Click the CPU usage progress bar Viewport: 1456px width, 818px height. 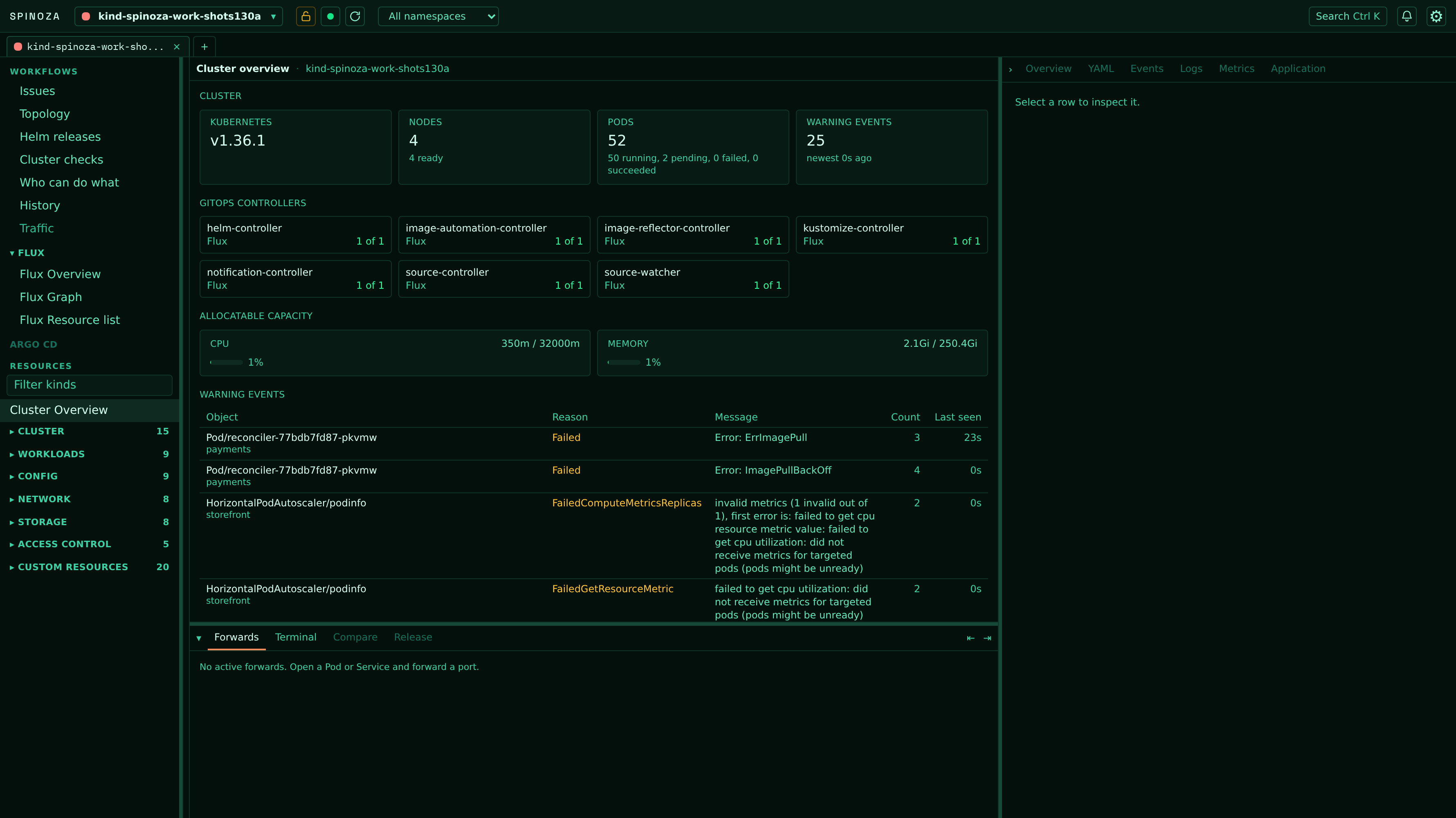[226, 362]
